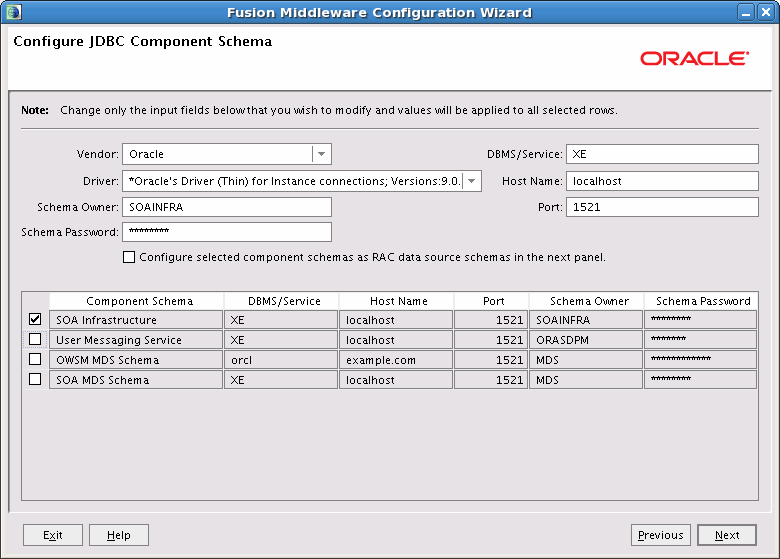This screenshot has height=559, width=780.
Task: Select the SOA Infrastructure cell
Action: pyautogui.click(x=136, y=320)
